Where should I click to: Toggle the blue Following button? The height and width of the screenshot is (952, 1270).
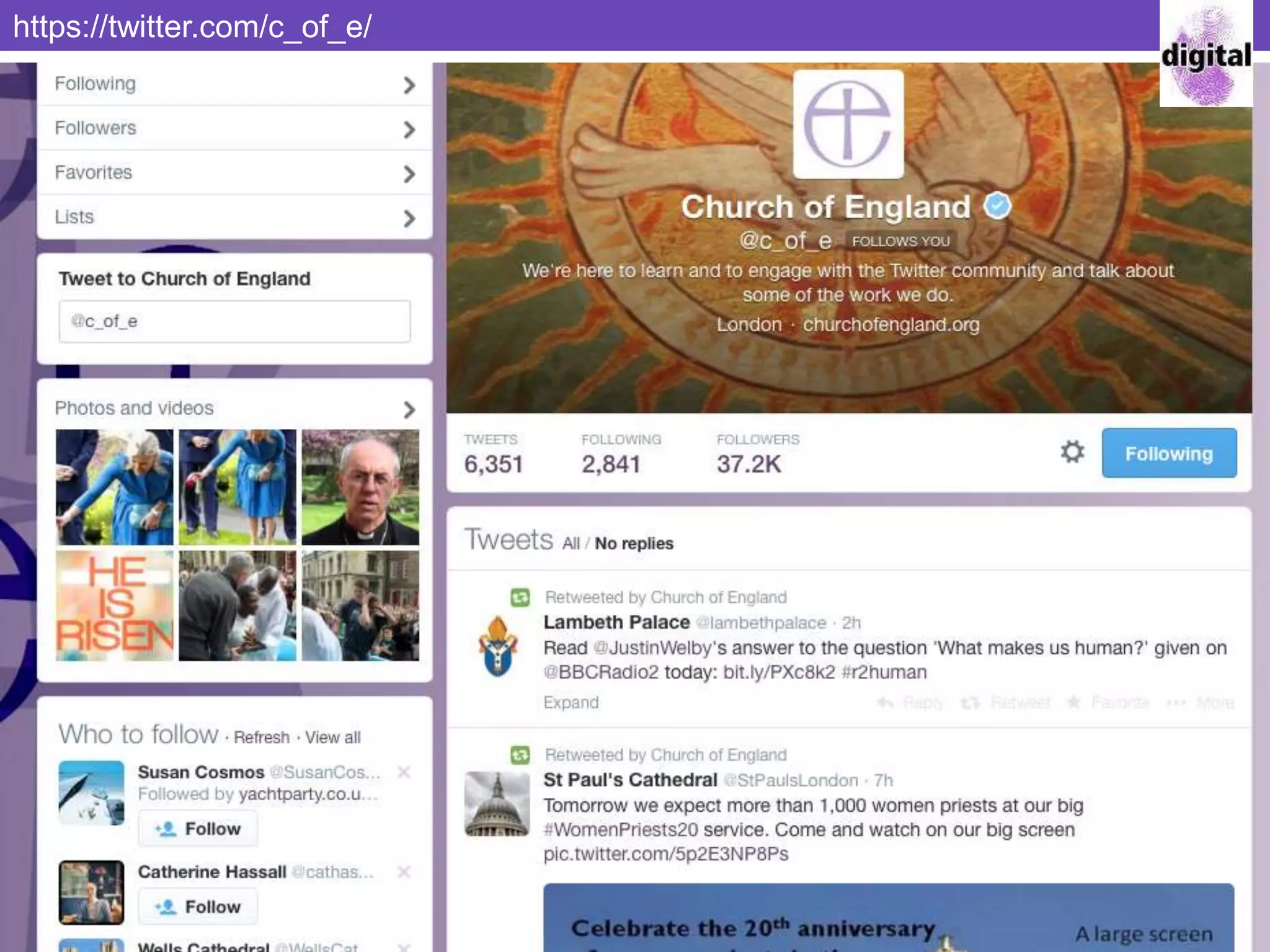(1169, 453)
